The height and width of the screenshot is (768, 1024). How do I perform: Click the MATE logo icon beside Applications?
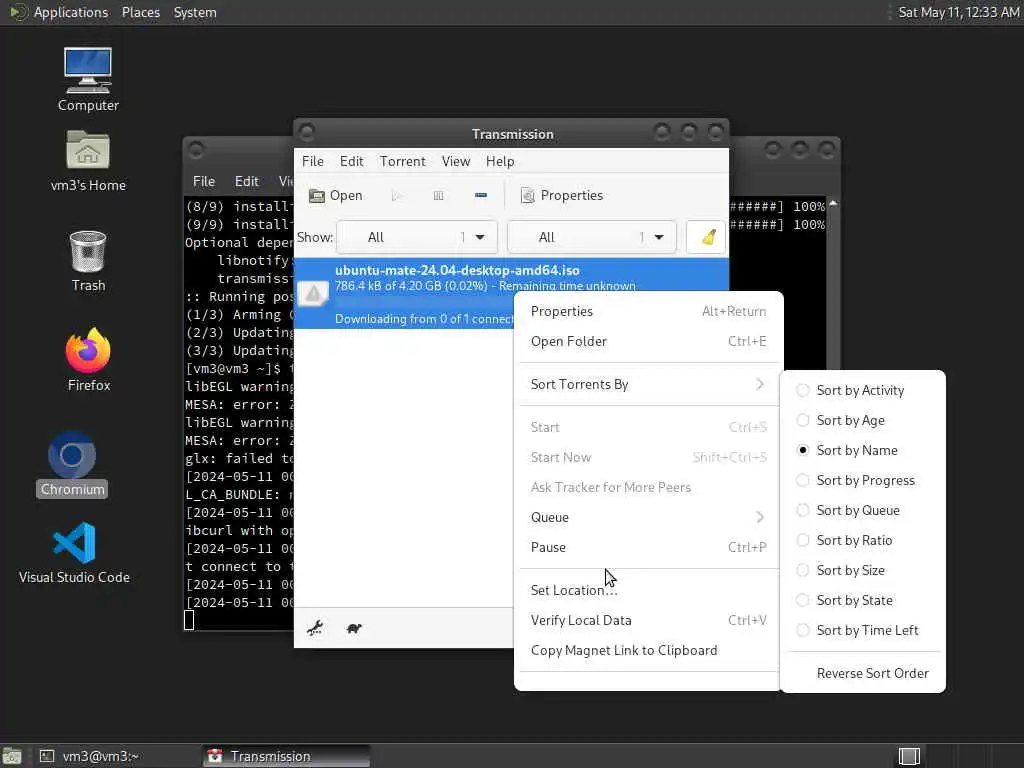pos(18,12)
